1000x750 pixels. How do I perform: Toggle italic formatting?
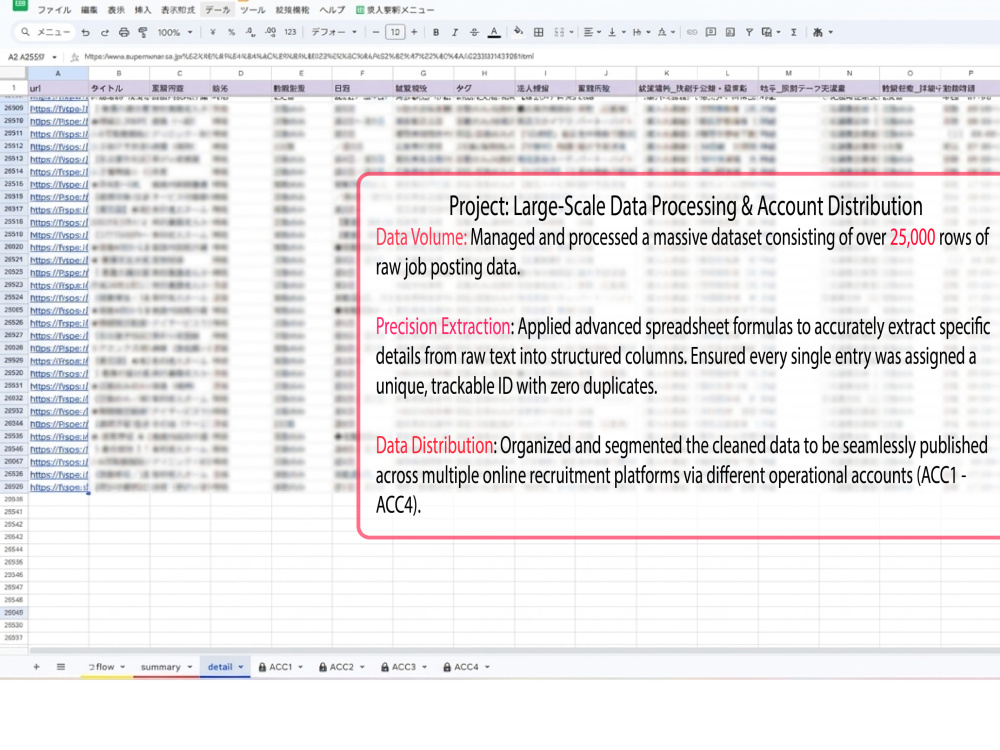coord(455,32)
